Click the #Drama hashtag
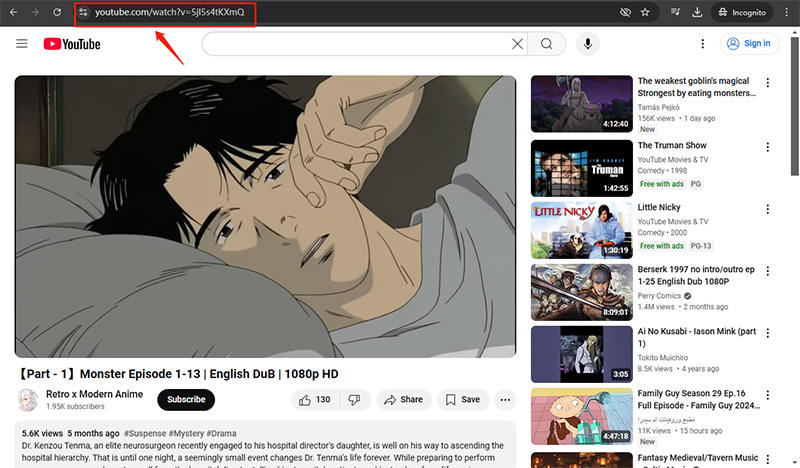 [x=221, y=433]
